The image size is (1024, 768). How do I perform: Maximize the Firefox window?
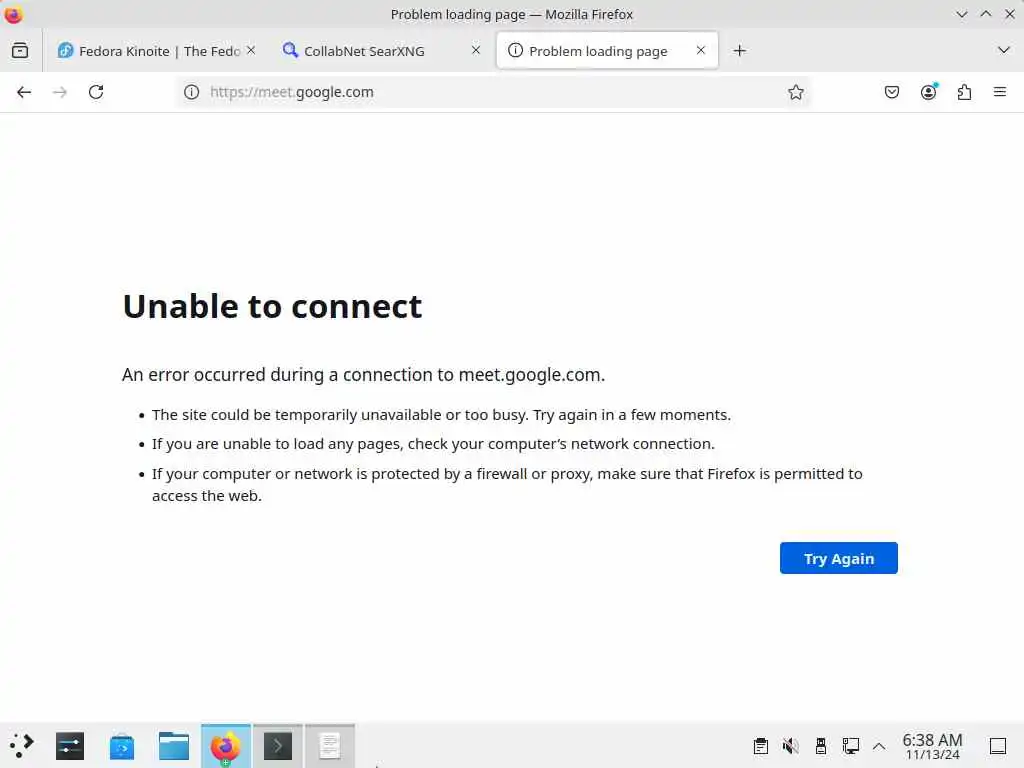[985, 14]
